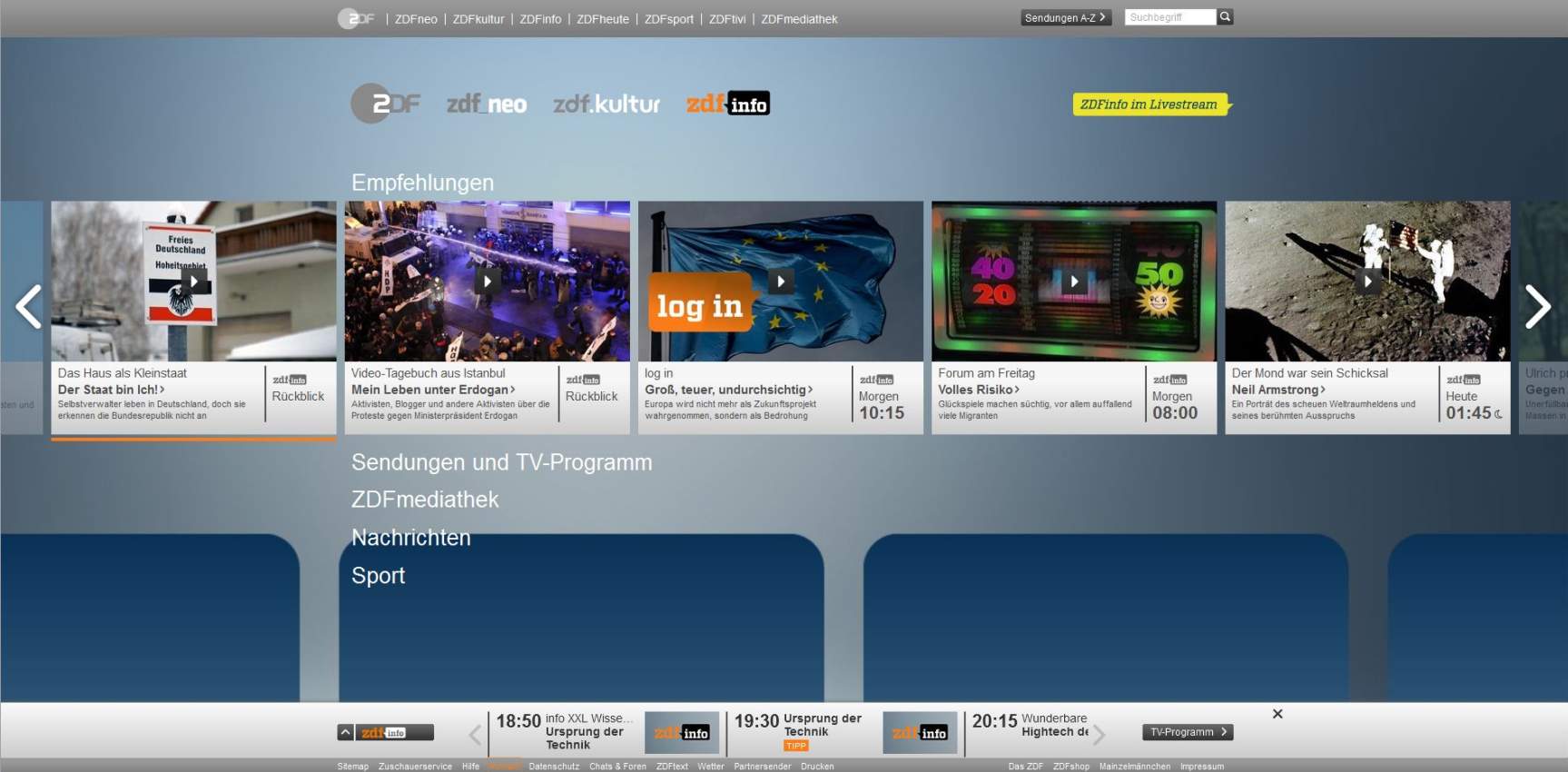Expand the Sendungen A-Z dropdown

point(1066,17)
